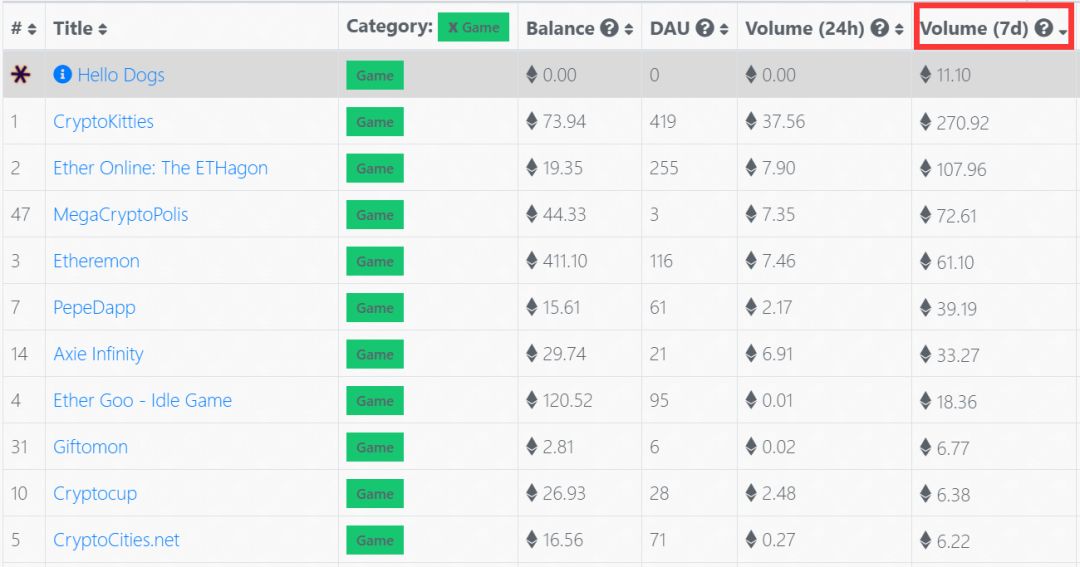
Task: Toggle Volume (7d) sort direction arrow
Action: click(x=1063, y=32)
